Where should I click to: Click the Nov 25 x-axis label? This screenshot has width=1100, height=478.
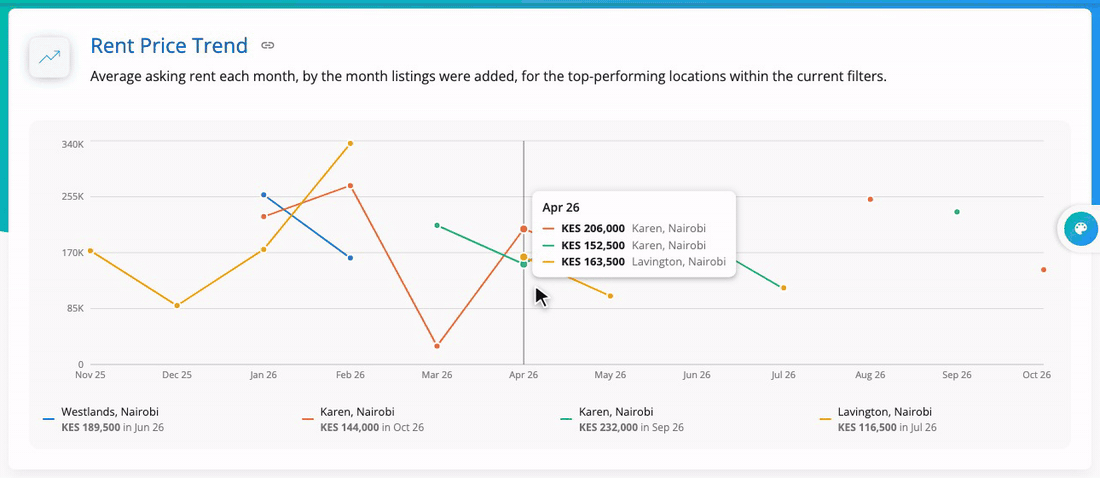[x=90, y=376]
